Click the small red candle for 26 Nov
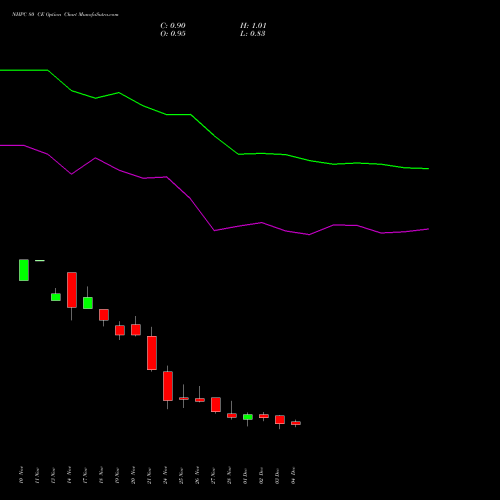 (x=200, y=400)
